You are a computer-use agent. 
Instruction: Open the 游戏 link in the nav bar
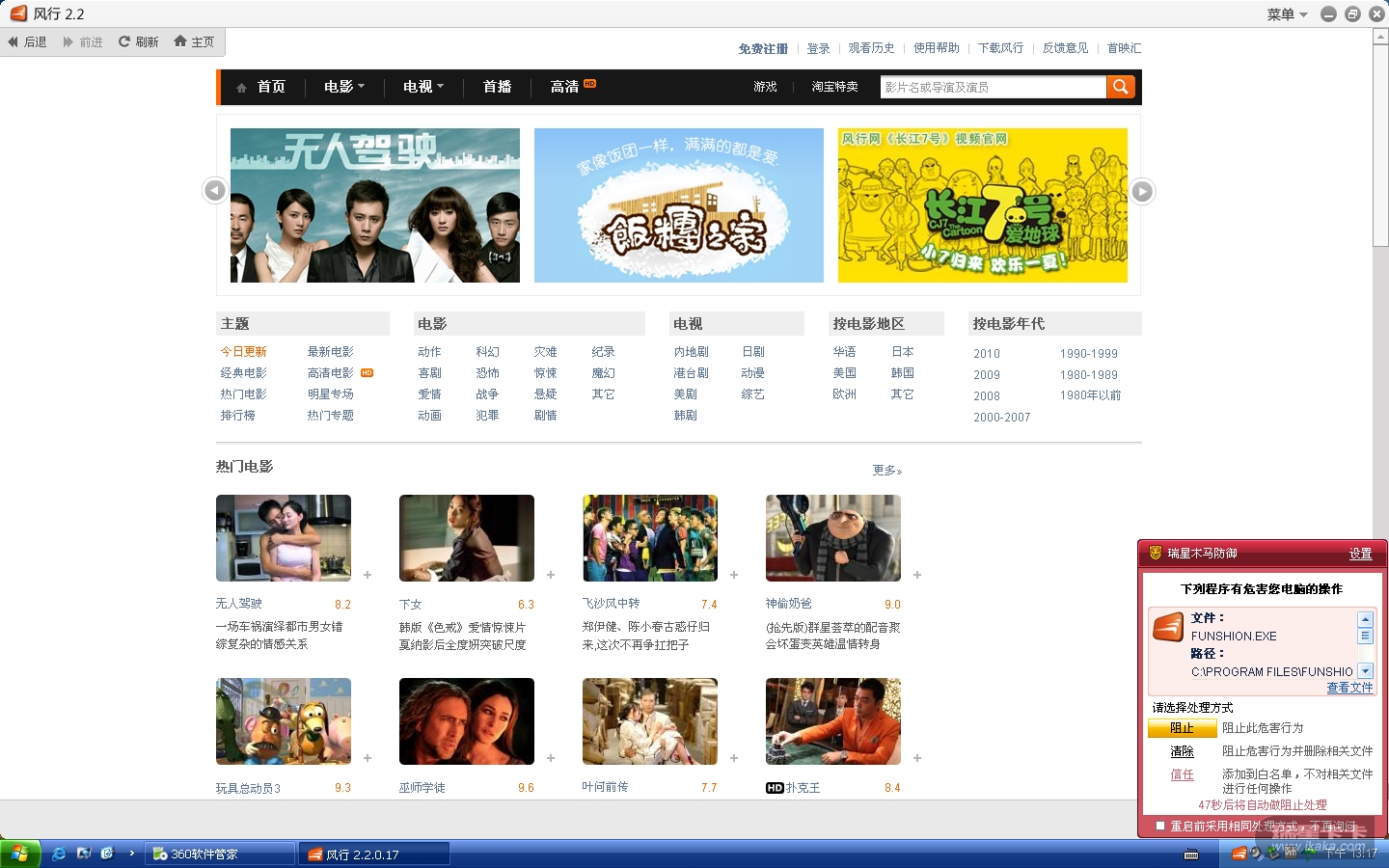tap(765, 87)
